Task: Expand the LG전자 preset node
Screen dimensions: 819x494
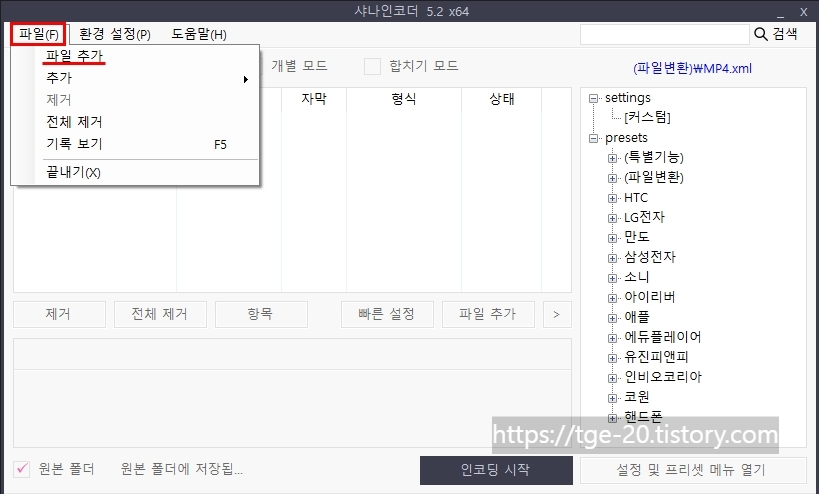Action: (612, 218)
